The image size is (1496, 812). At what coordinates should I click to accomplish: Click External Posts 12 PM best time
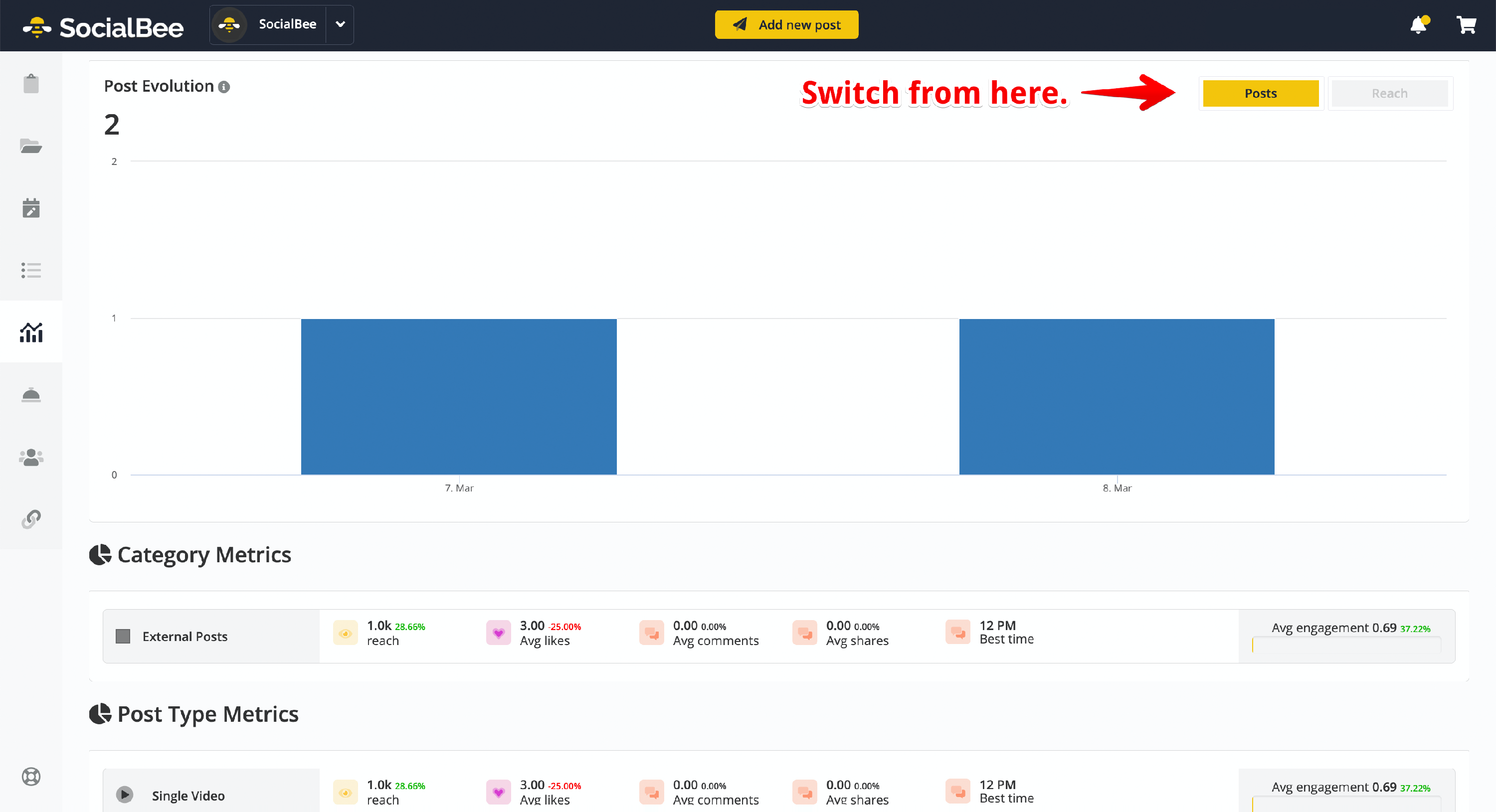pyautogui.click(x=998, y=626)
